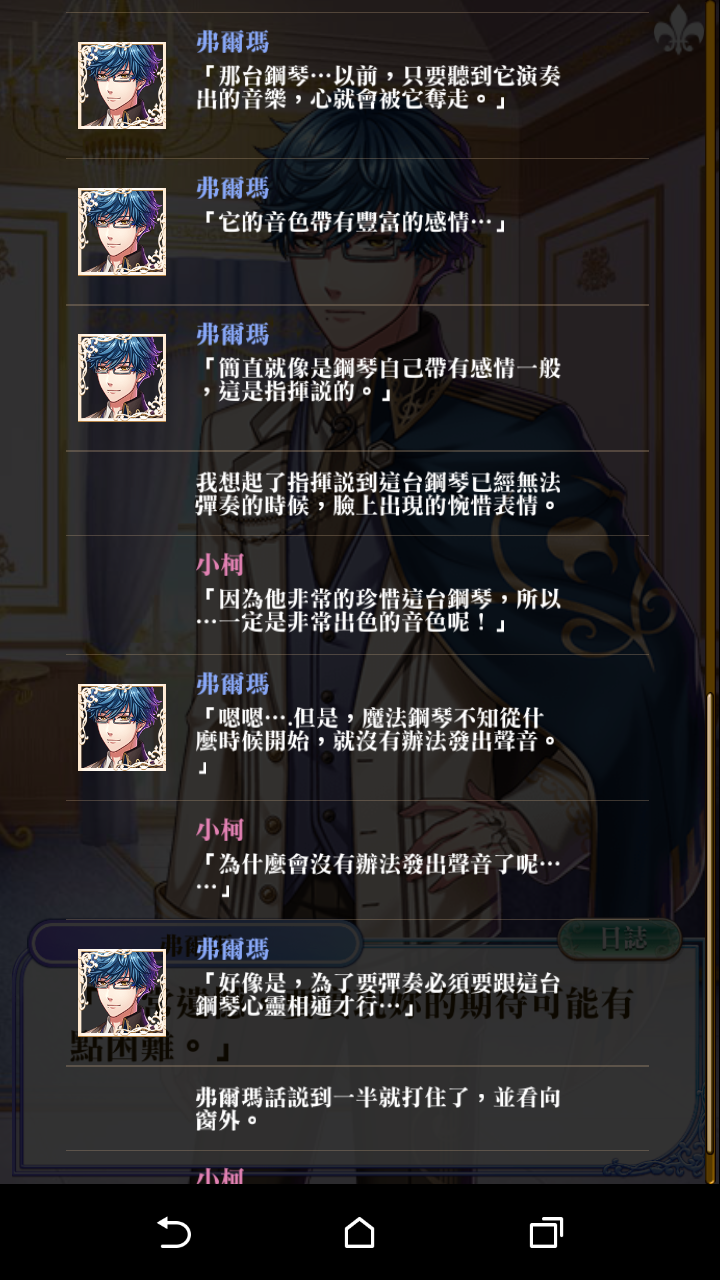This screenshot has height=1280, width=720.
Task: Tap the 小柯 name above「為什麼會沒有辦法」
Action: pos(220,829)
